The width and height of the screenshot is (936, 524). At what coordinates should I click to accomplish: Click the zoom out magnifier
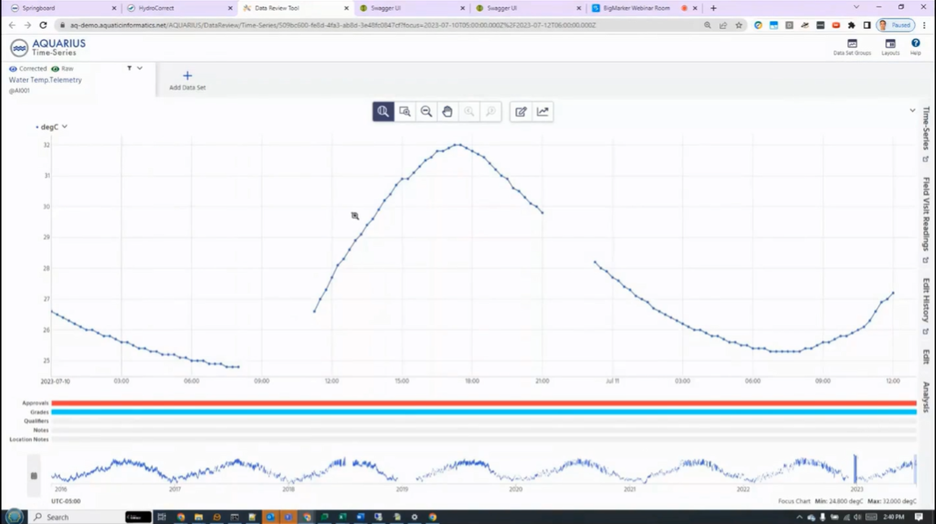(426, 112)
